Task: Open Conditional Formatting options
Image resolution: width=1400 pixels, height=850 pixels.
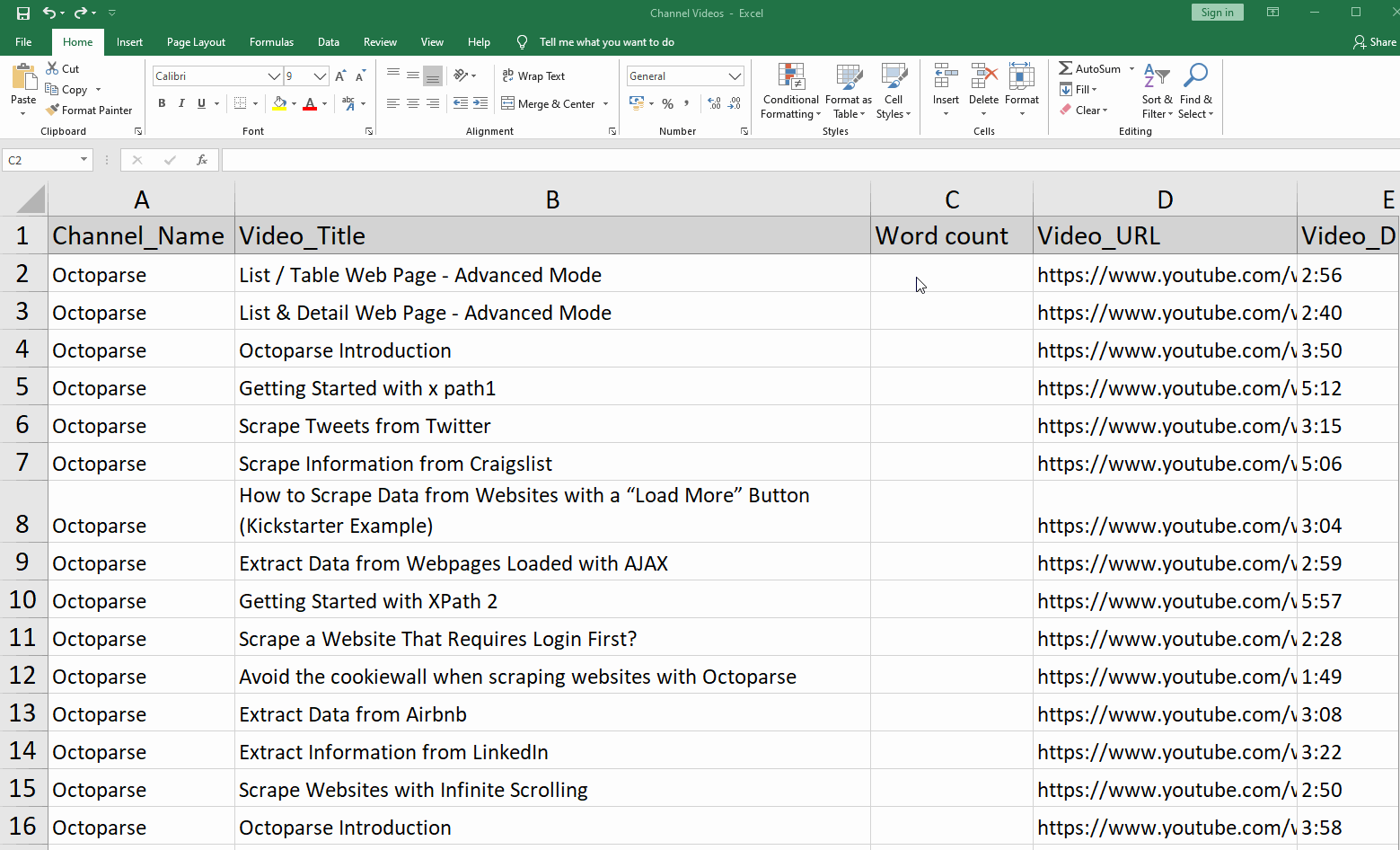Action: (x=790, y=91)
